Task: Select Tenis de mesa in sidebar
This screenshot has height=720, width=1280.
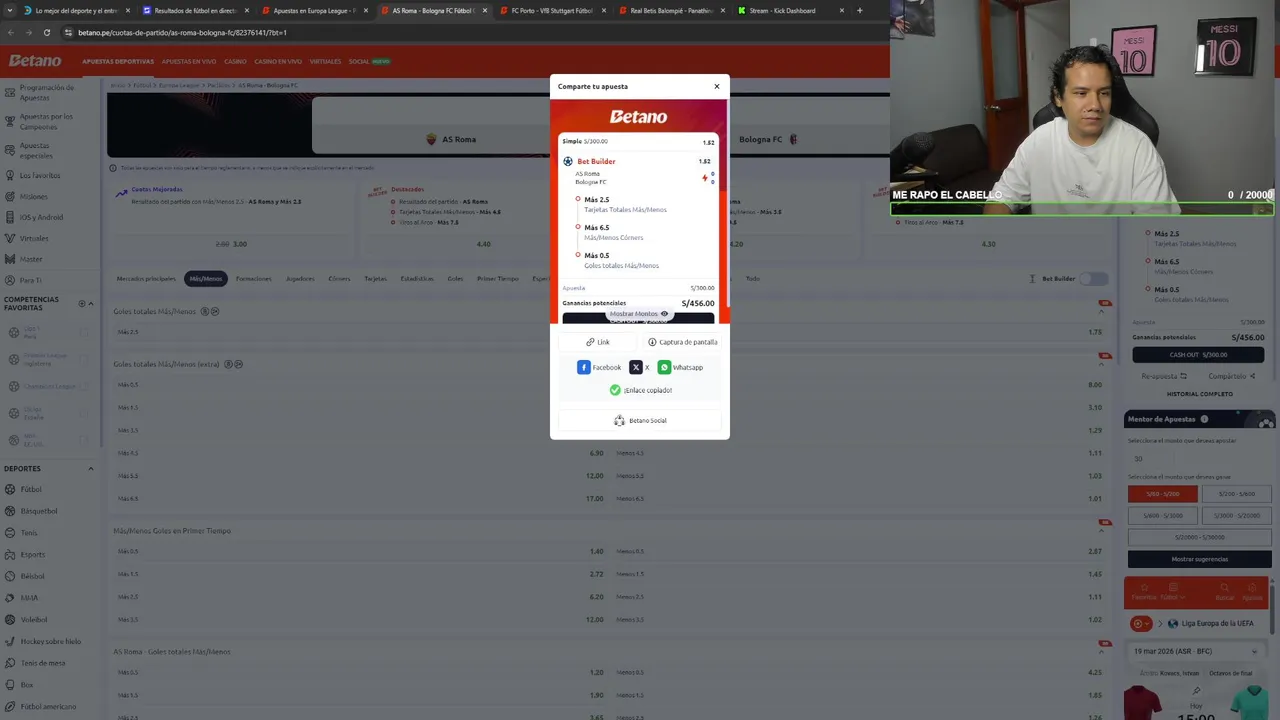Action: [x=42, y=663]
